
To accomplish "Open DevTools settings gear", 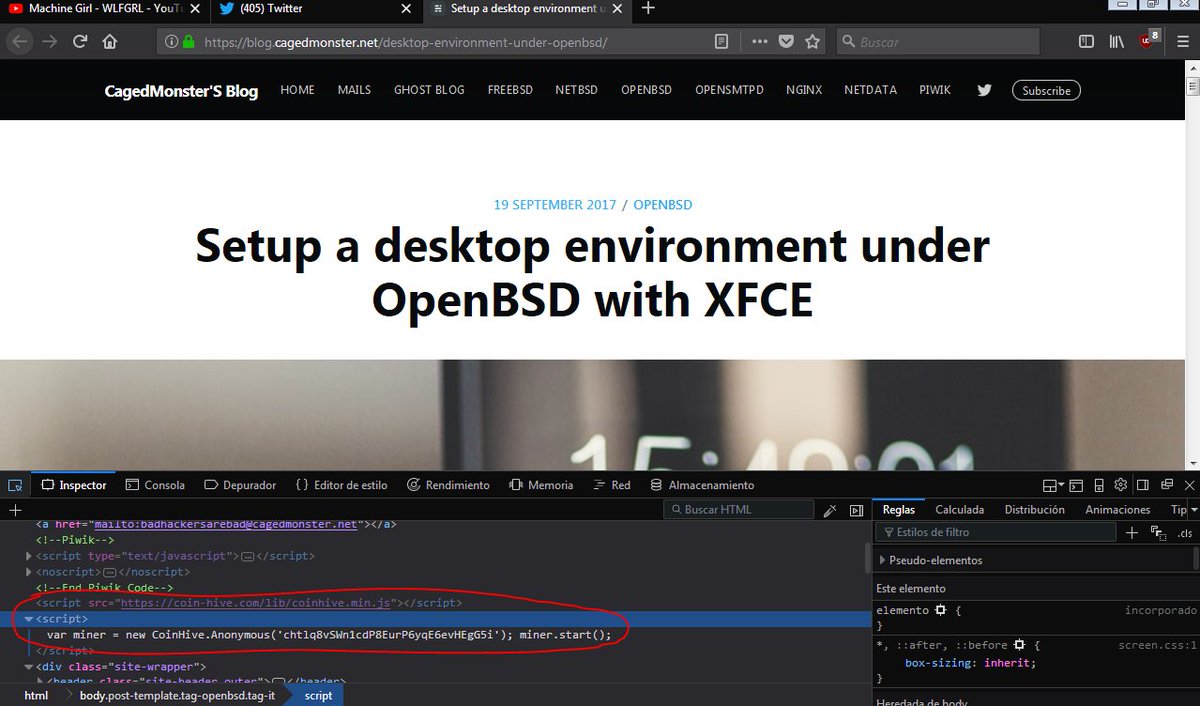I will coord(1121,485).
